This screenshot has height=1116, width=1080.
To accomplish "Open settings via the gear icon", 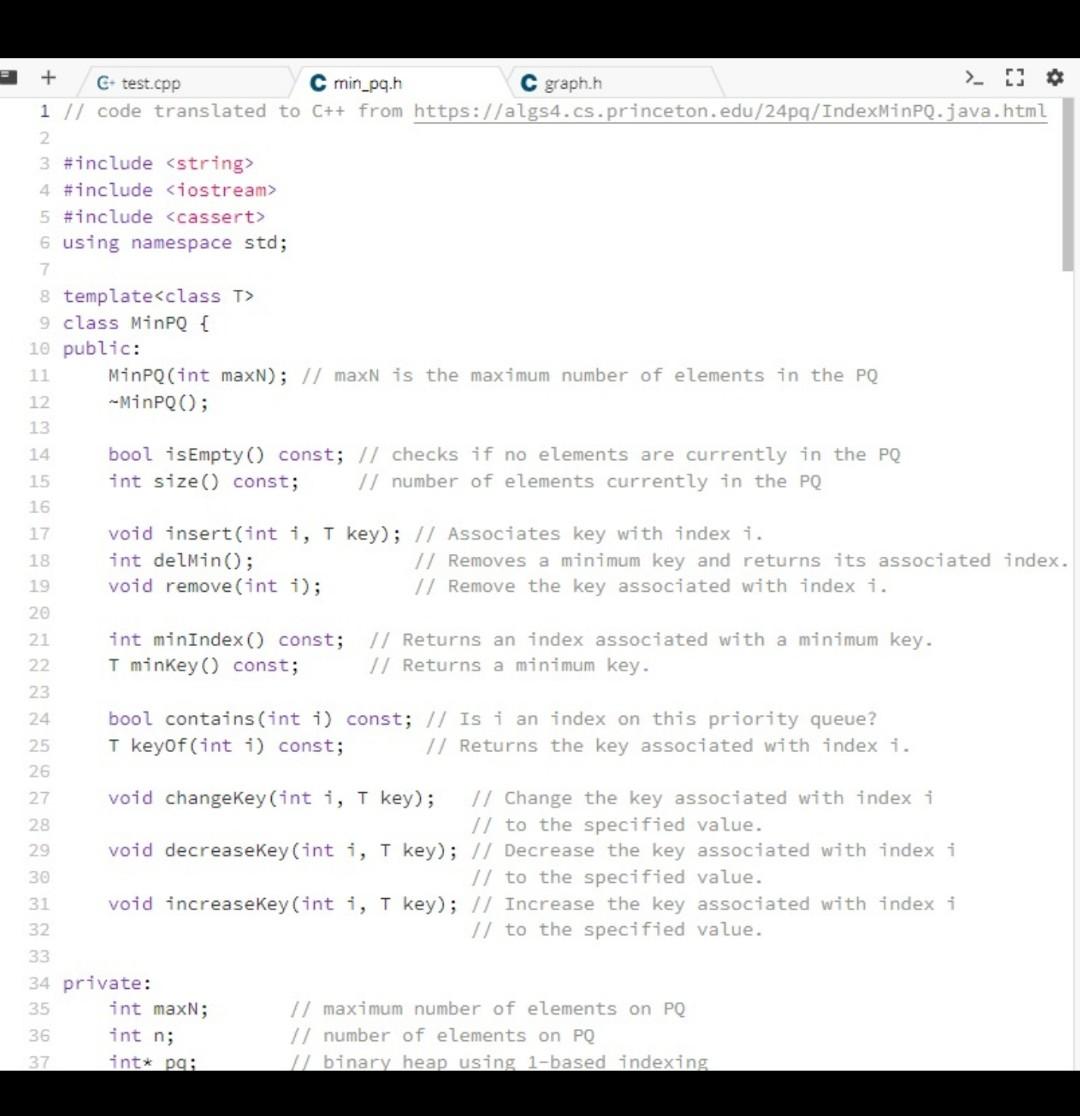I will tap(1055, 76).
